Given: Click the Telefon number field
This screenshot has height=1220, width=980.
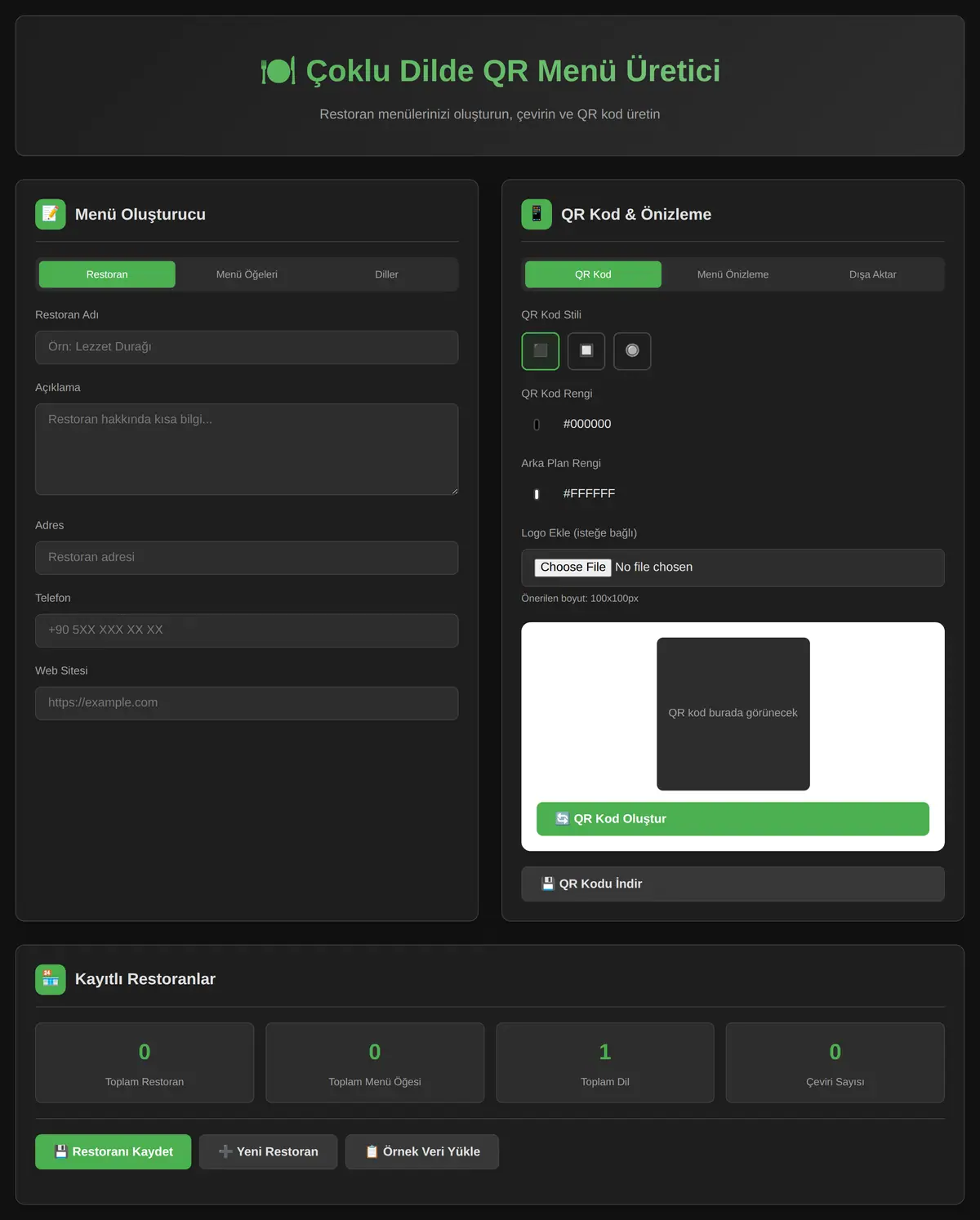Looking at the screenshot, I should [x=247, y=630].
